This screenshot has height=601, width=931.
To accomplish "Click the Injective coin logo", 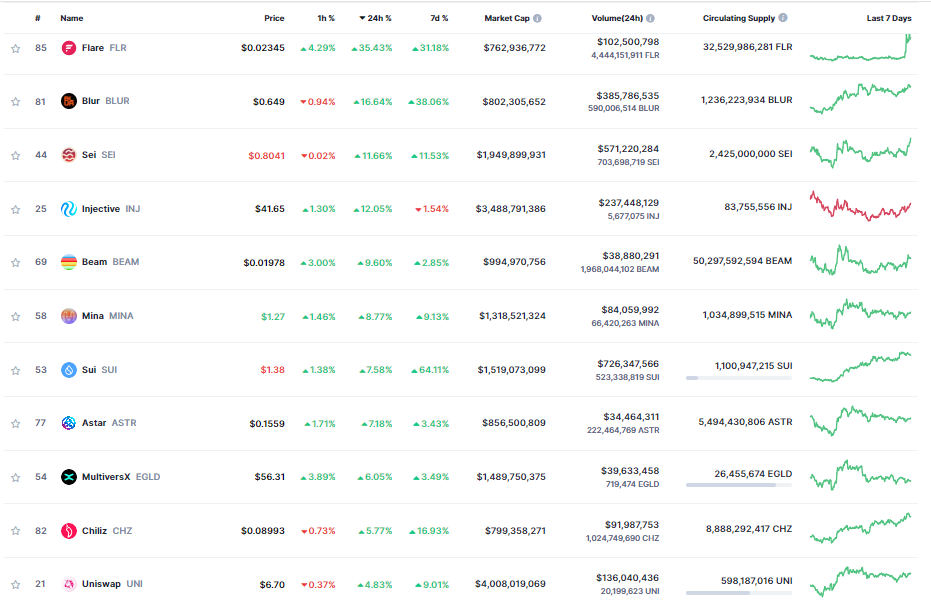I will click(x=69, y=208).
